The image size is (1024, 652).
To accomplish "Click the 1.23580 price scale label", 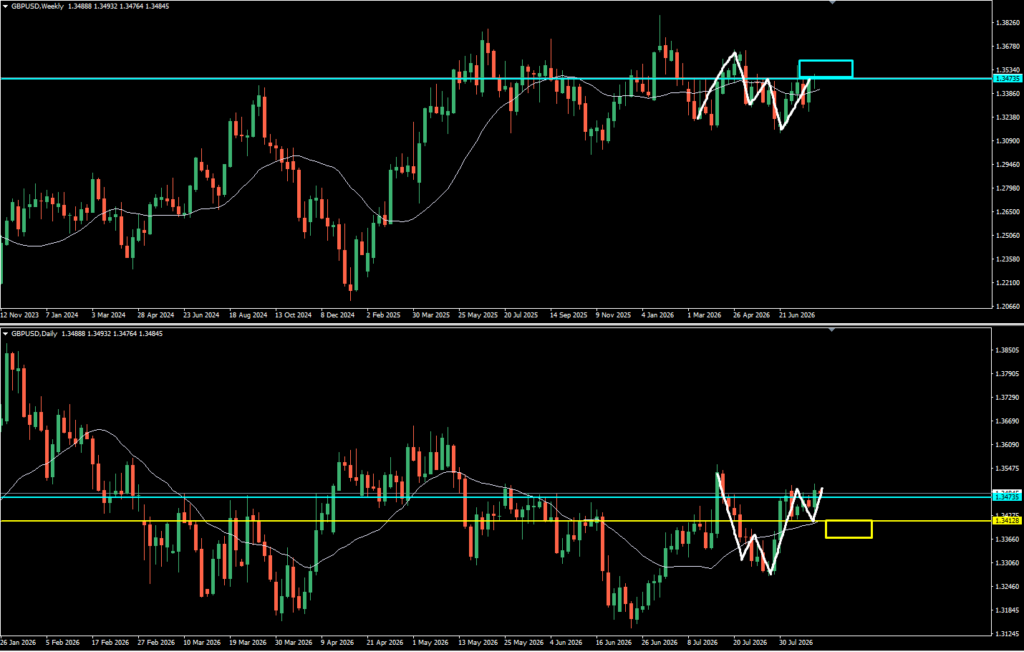I will (1008, 259).
